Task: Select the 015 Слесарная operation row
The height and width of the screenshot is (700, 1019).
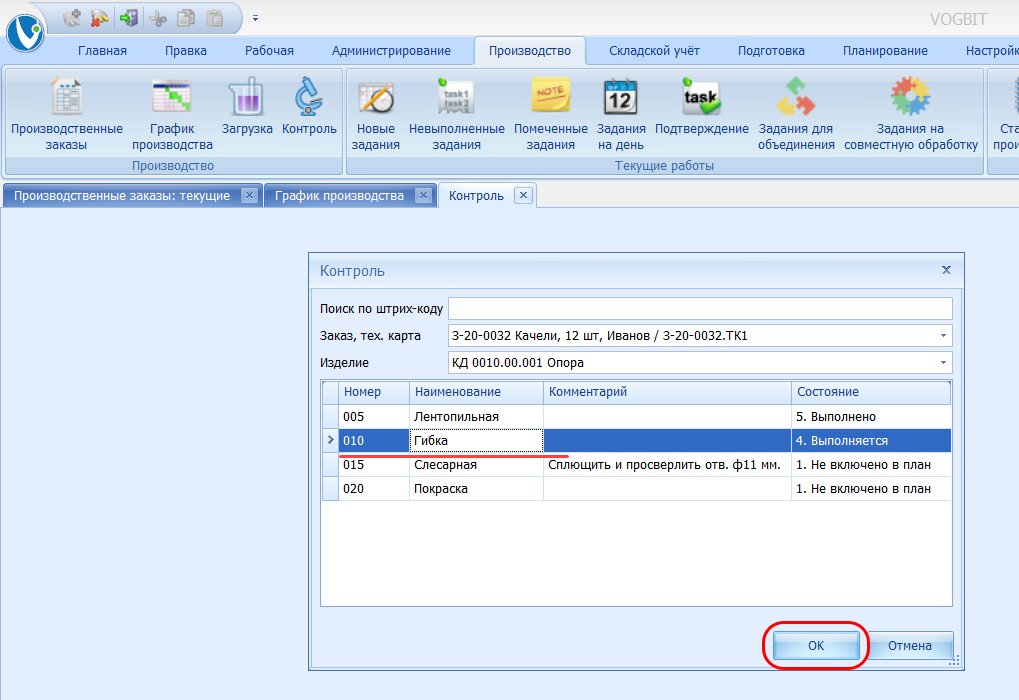Action: click(x=600, y=465)
